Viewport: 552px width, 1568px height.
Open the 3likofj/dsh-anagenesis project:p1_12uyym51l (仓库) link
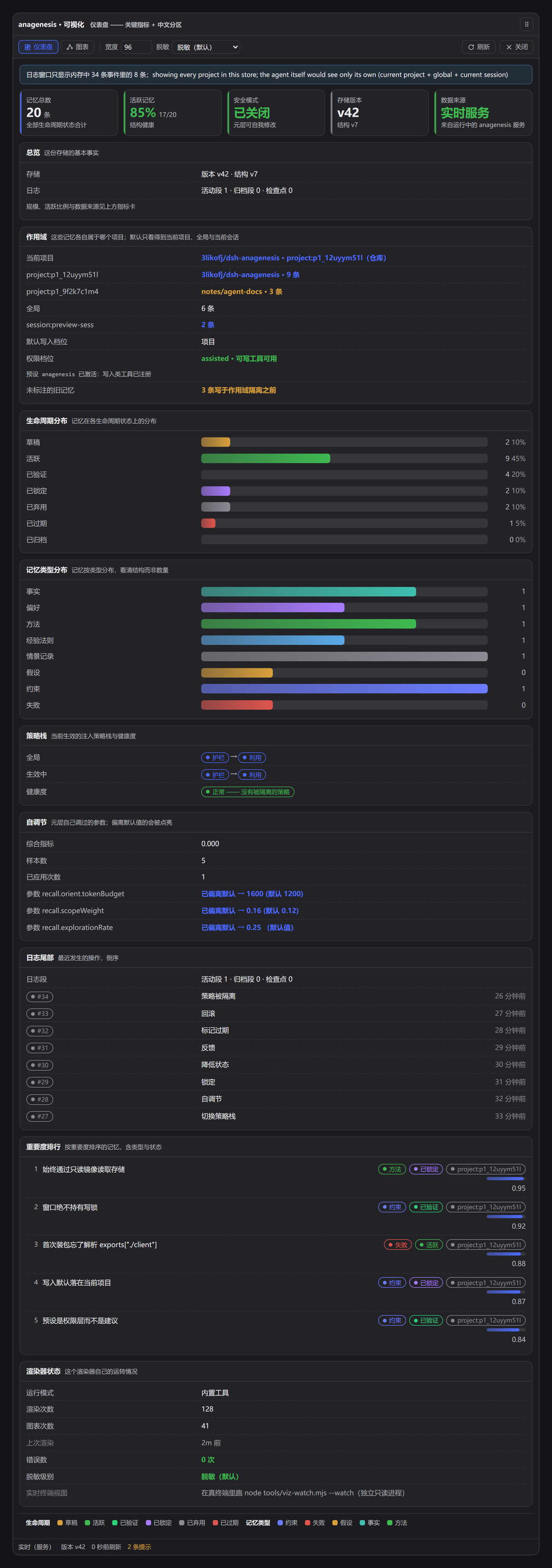(294, 258)
